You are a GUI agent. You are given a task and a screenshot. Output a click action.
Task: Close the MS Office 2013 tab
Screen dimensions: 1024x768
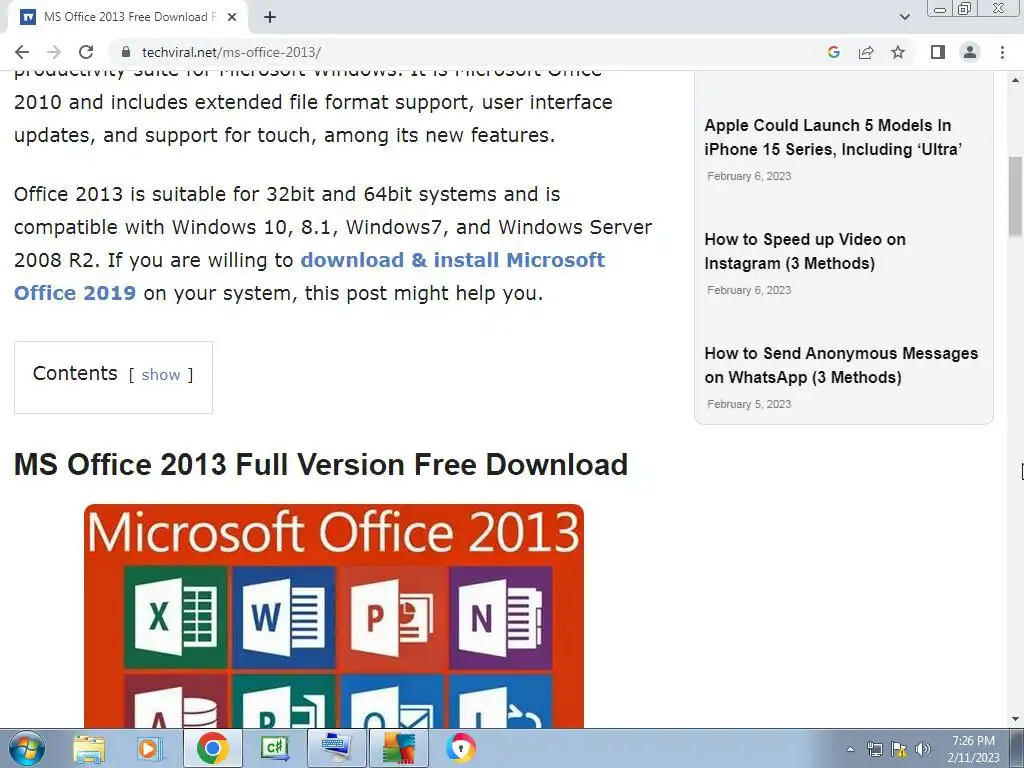[x=232, y=17]
